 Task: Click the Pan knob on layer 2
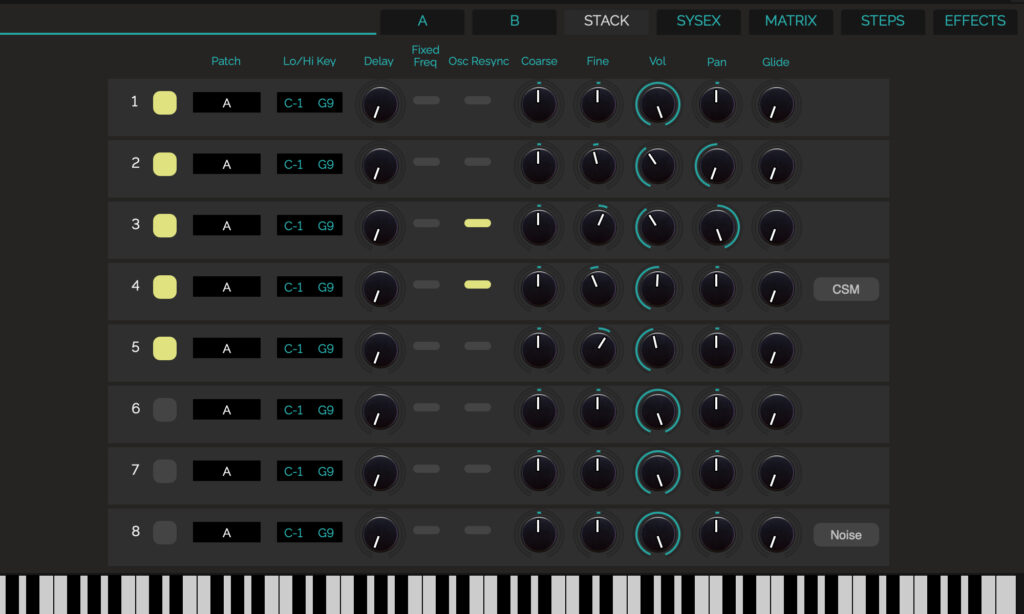point(716,166)
